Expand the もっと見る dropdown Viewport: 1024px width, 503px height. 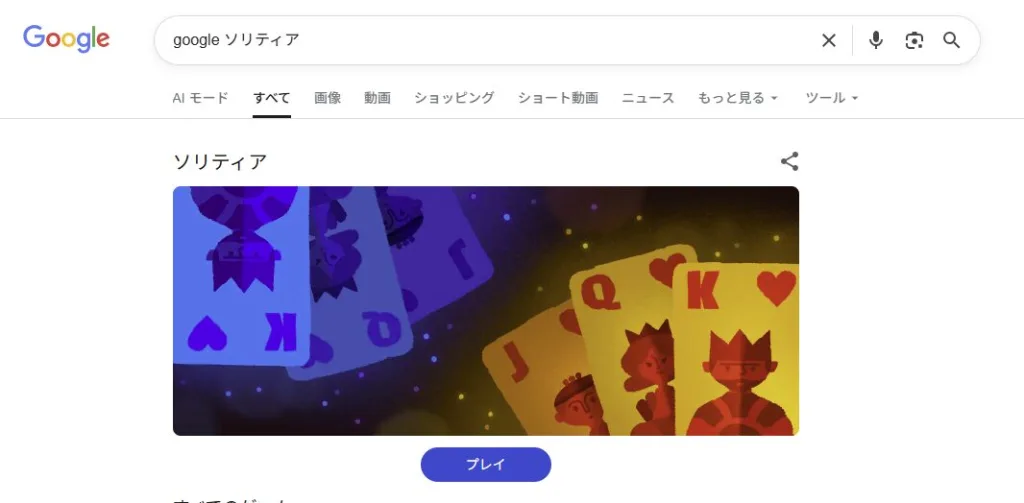click(737, 98)
